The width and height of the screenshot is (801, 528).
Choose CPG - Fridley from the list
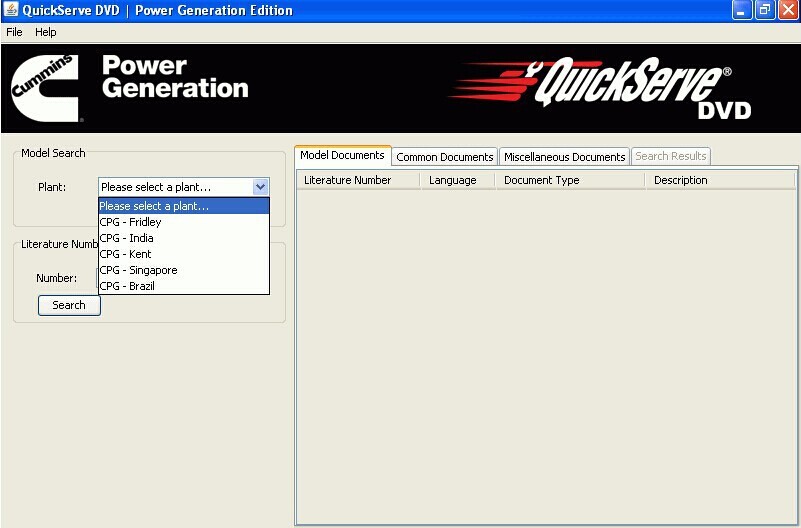pos(184,222)
